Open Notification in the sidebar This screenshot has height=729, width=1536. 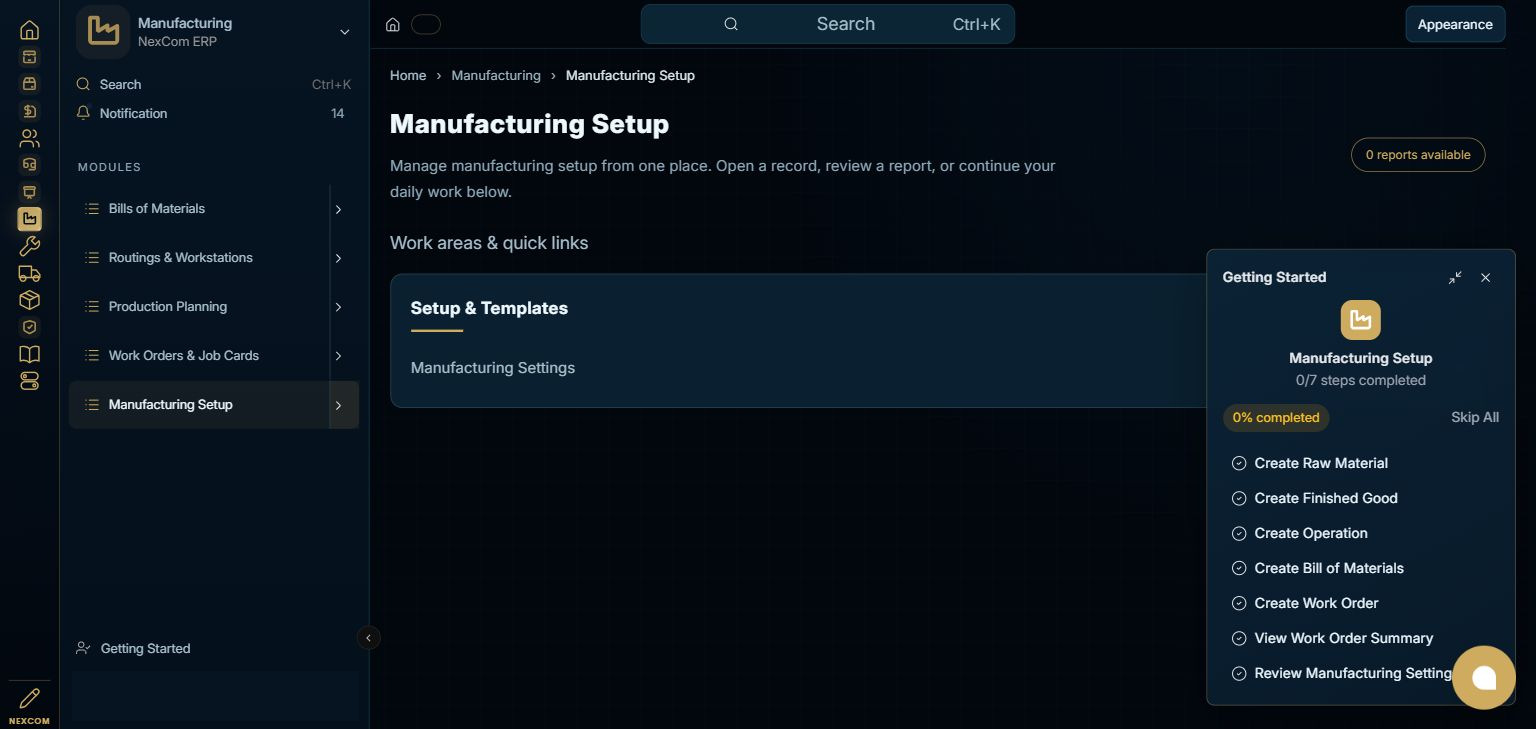tap(214, 113)
